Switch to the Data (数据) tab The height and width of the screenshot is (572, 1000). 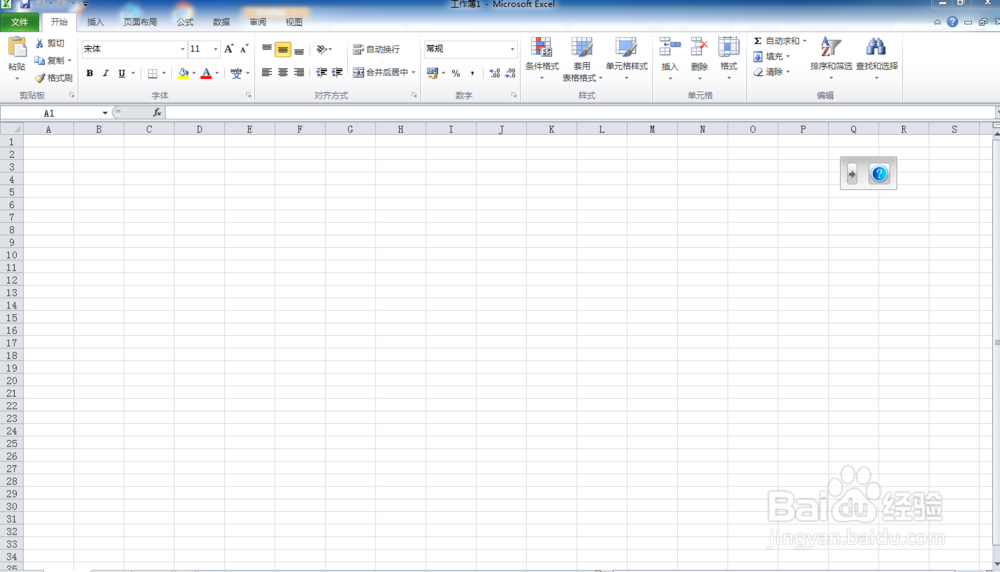221,22
